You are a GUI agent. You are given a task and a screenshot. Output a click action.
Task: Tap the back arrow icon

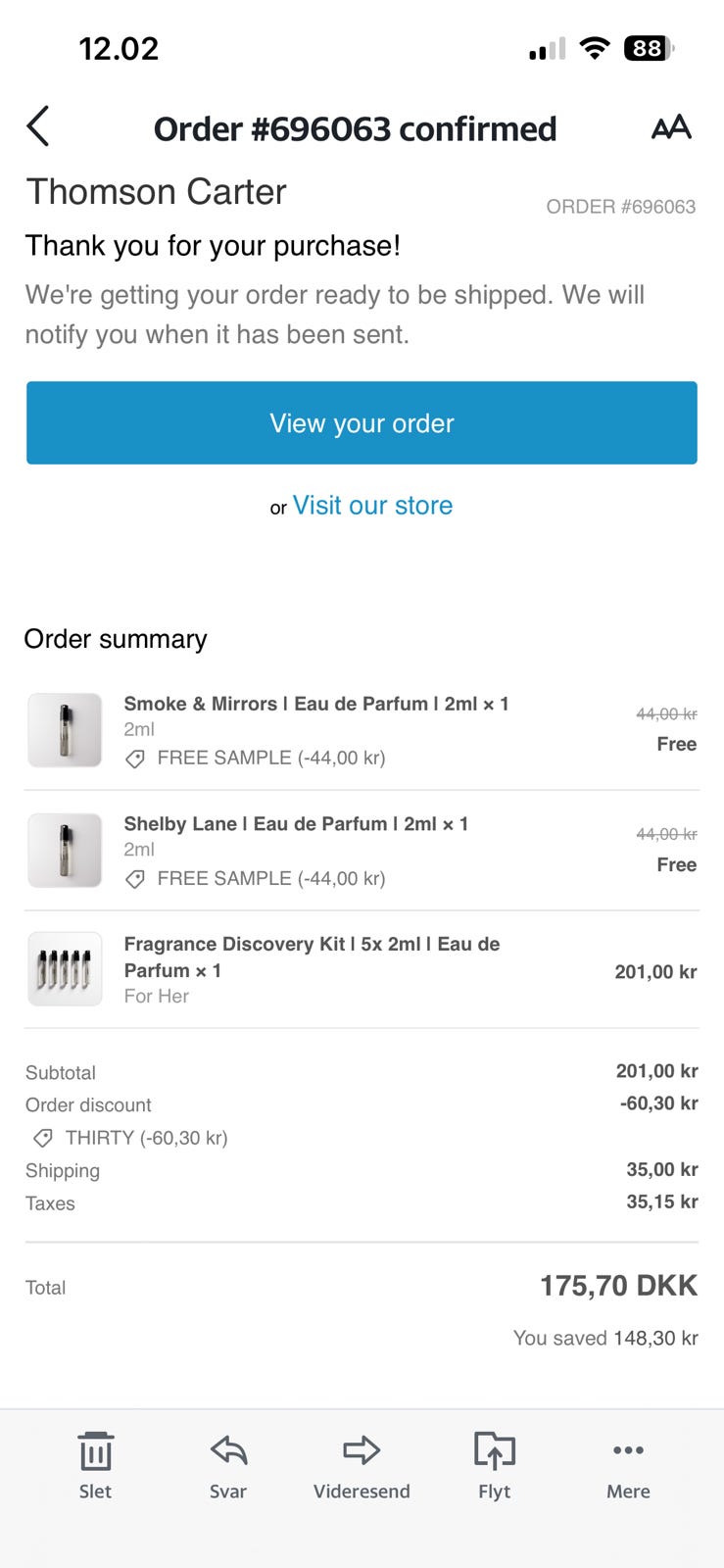(x=38, y=127)
